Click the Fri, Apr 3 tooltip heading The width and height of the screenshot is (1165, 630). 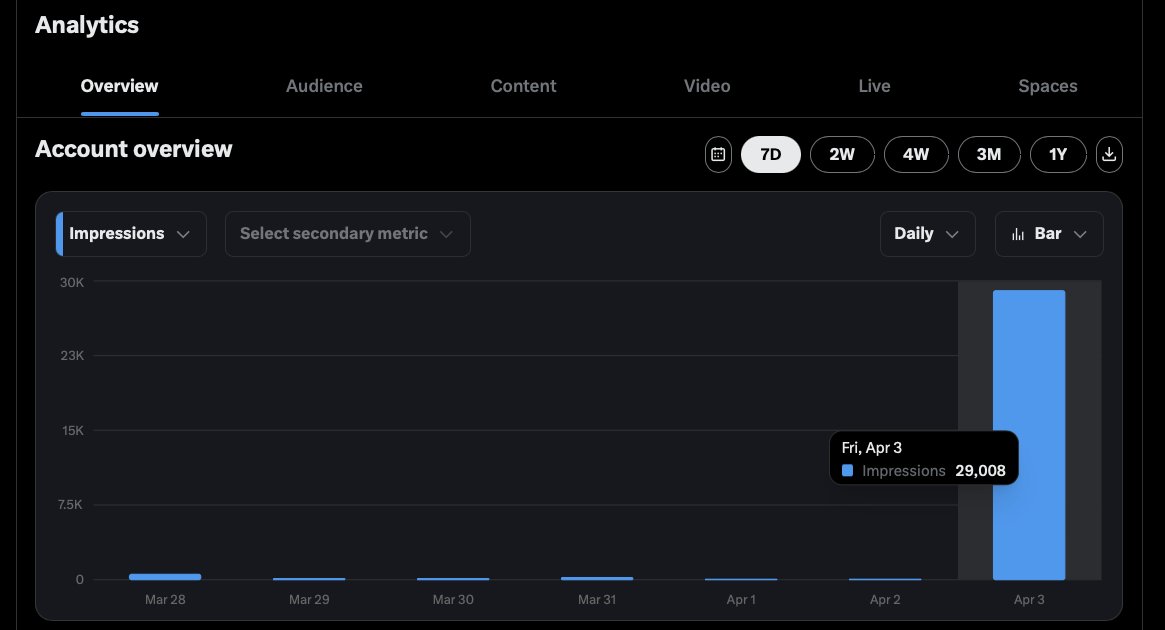(x=872, y=448)
